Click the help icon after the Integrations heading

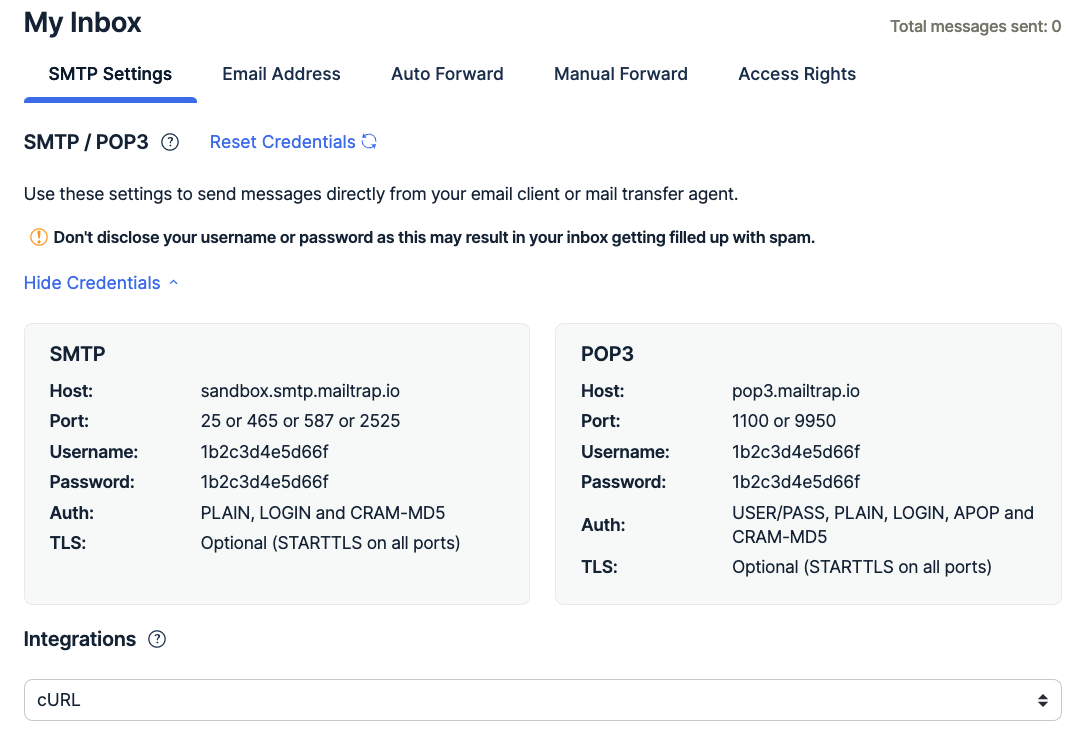click(157, 639)
